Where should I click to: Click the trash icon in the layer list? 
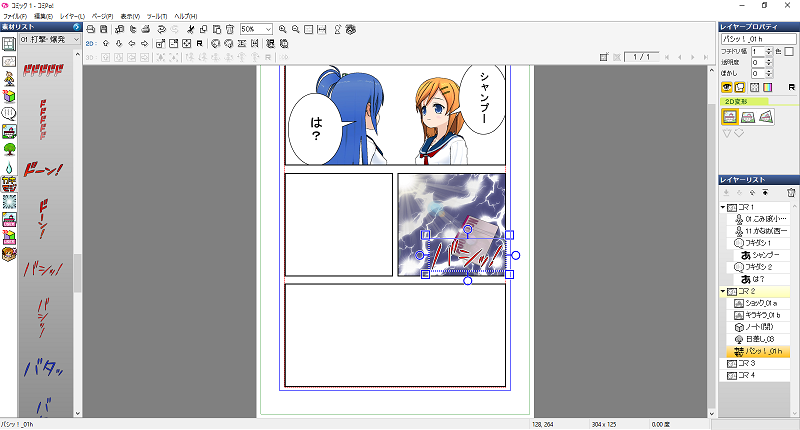(x=791, y=193)
